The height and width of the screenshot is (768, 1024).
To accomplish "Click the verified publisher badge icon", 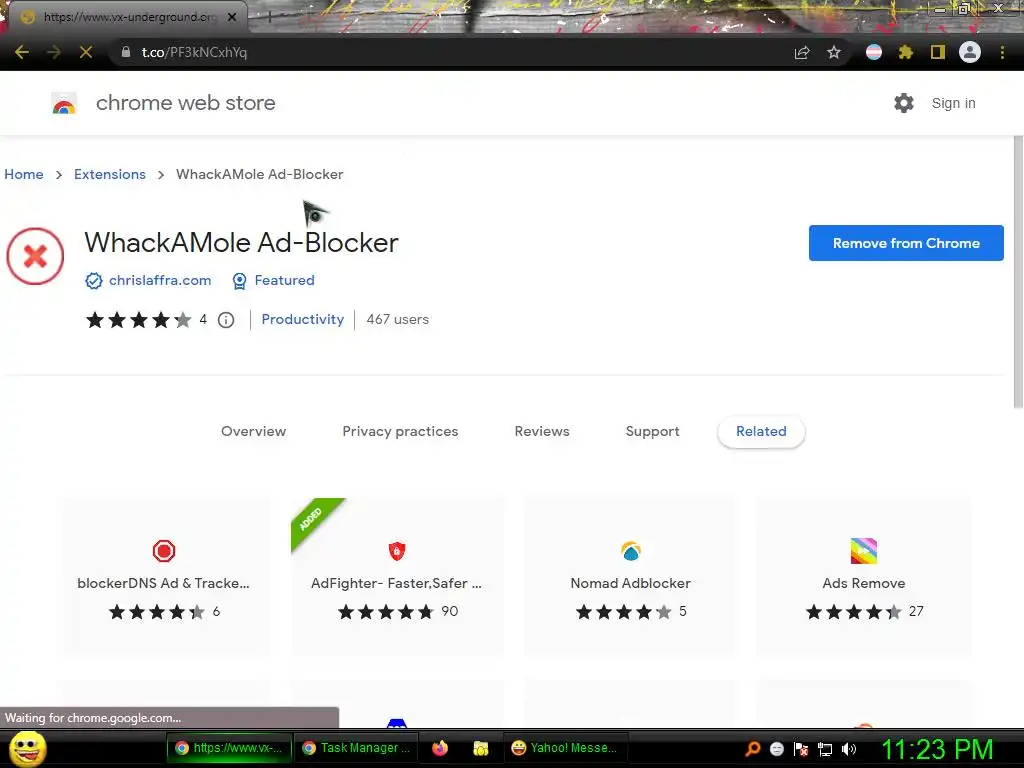I will point(93,281).
